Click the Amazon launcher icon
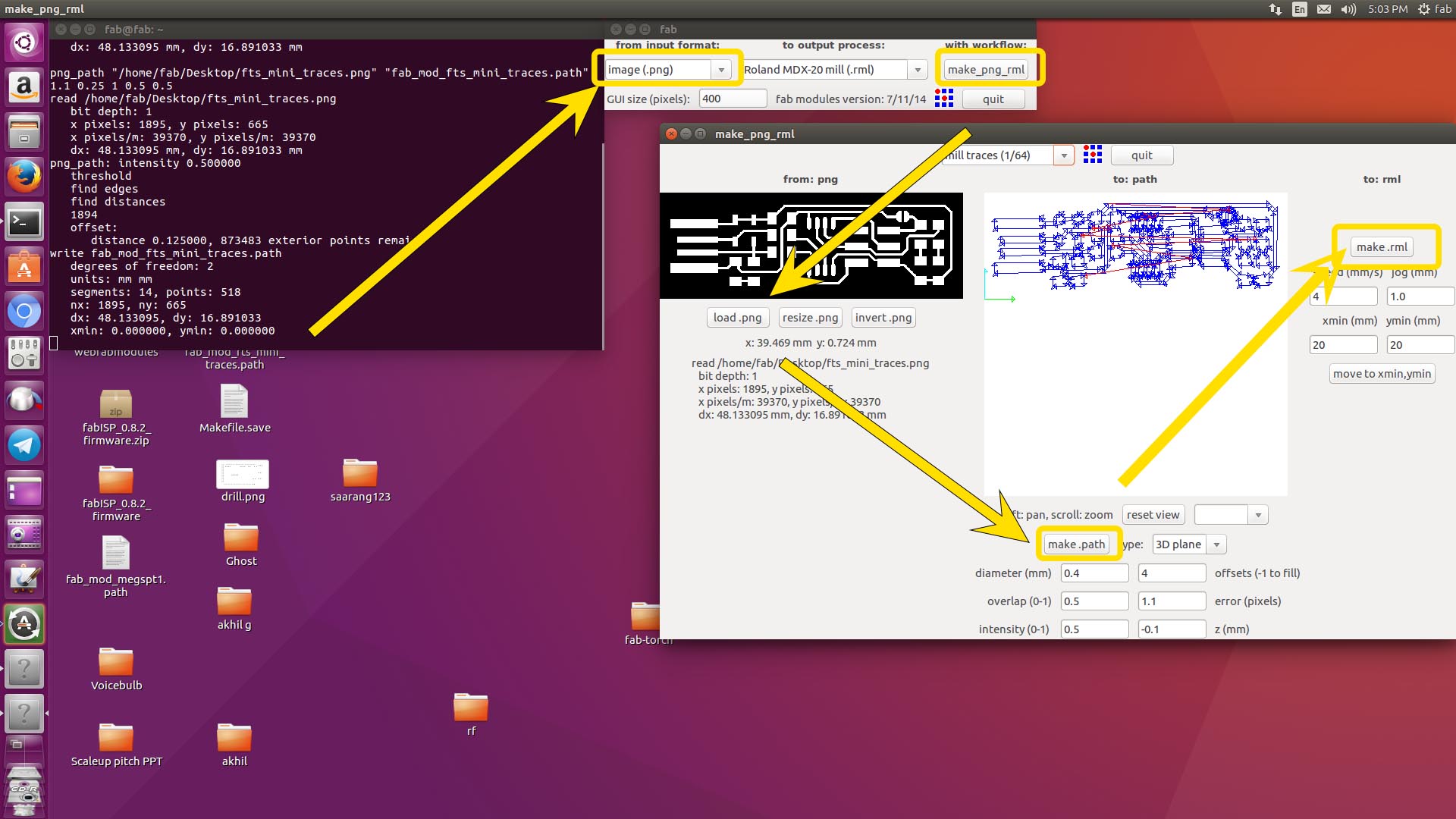The image size is (1456, 819). coord(24,87)
